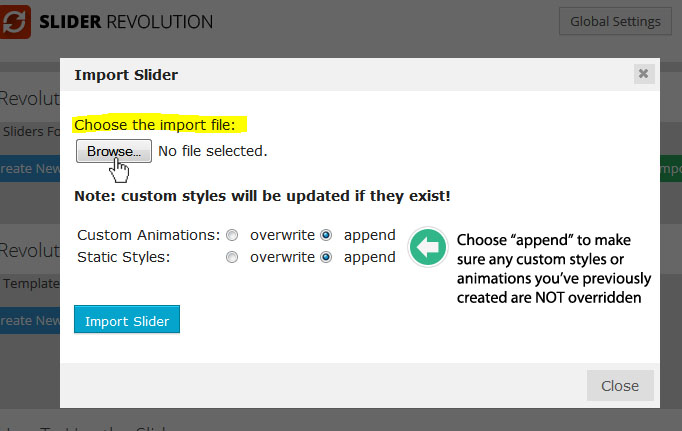Image resolution: width=682 pixels, height=431 pixels.
Task: Click the bold custom styles note text
Action: pyautogui.click(x=262, y=196)
